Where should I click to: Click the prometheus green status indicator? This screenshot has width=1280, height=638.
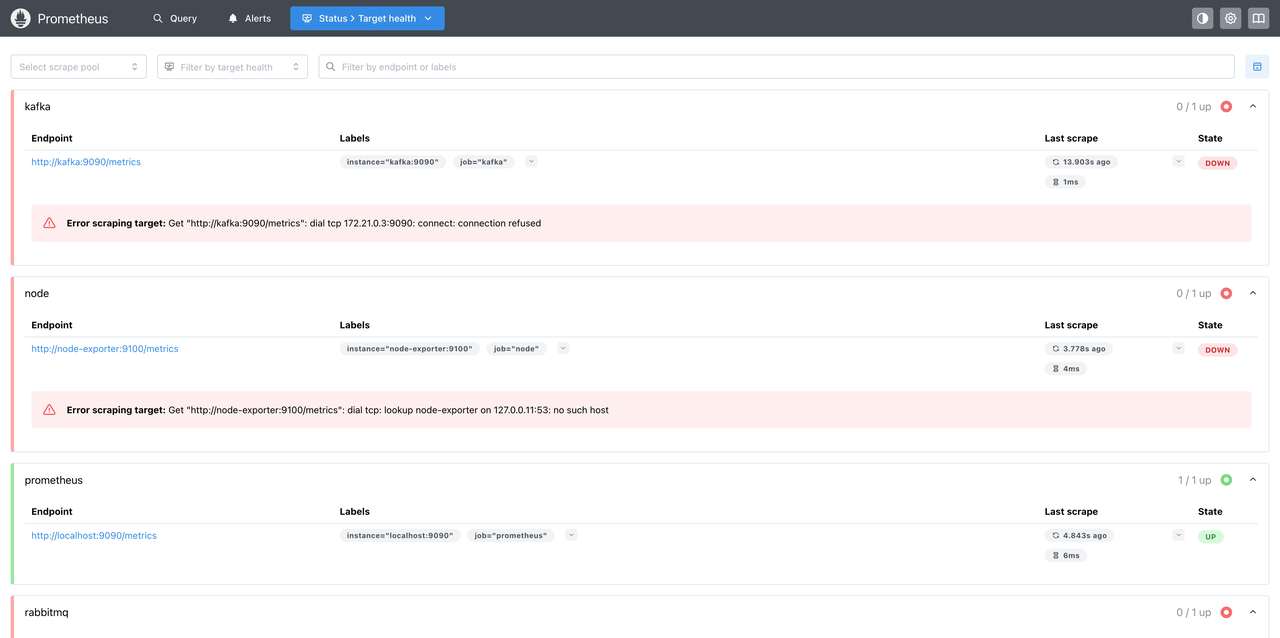pyautogui.click(x=1226, y=480)
